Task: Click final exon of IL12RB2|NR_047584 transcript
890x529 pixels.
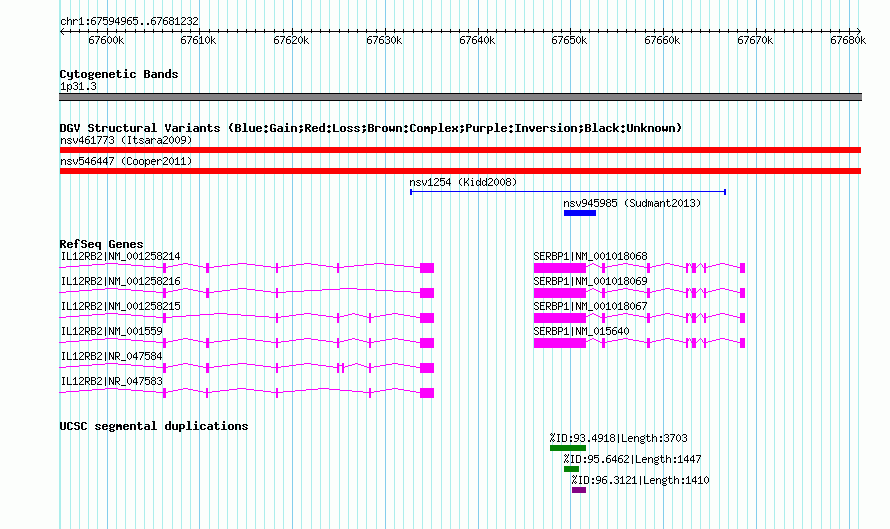Action: point(427,368)
